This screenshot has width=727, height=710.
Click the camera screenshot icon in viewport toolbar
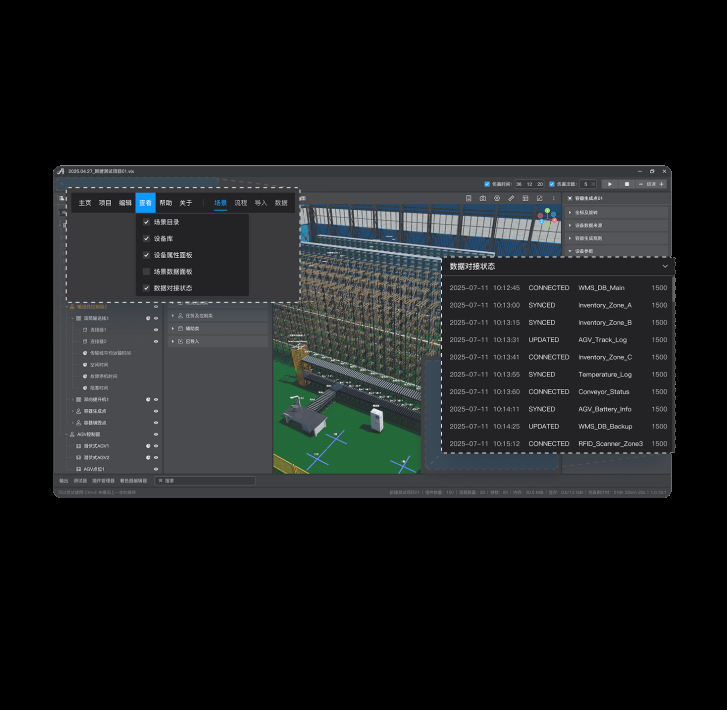tap(483, 198)
